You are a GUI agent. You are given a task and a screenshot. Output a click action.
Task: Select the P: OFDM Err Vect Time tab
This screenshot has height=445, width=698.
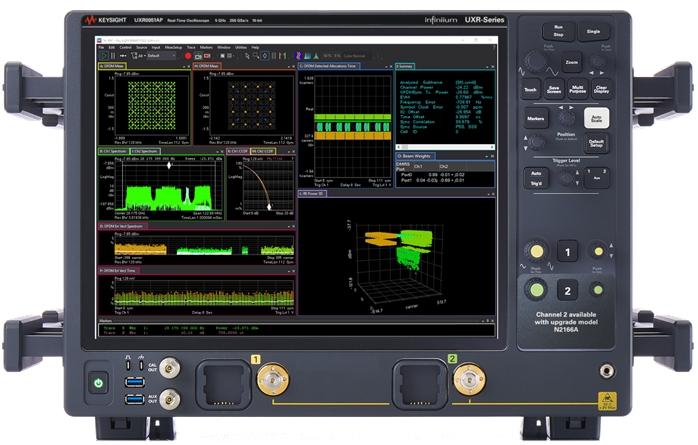click(118, 271)
